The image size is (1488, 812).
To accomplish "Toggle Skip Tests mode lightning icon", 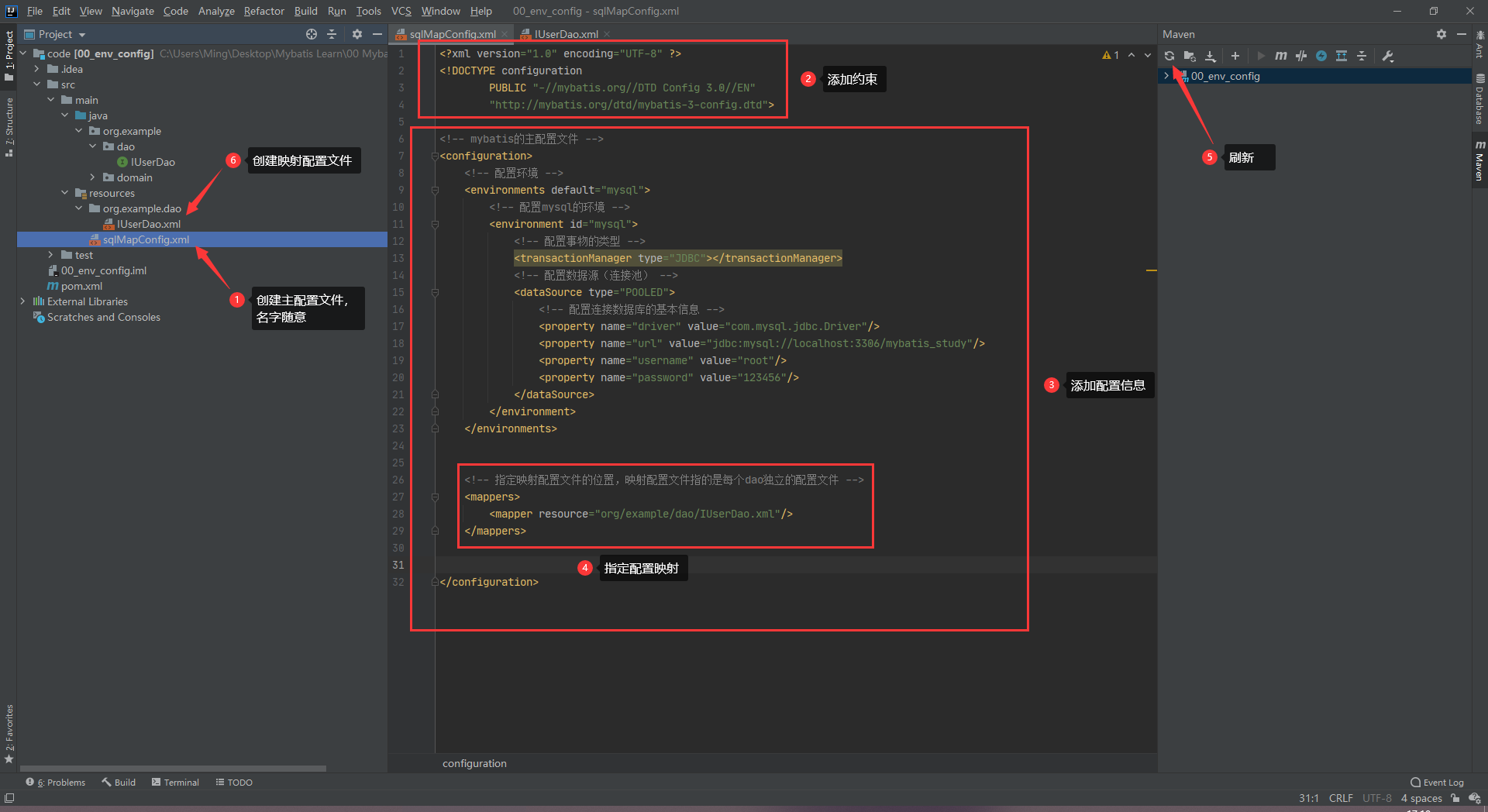I will click(1321, 56).
